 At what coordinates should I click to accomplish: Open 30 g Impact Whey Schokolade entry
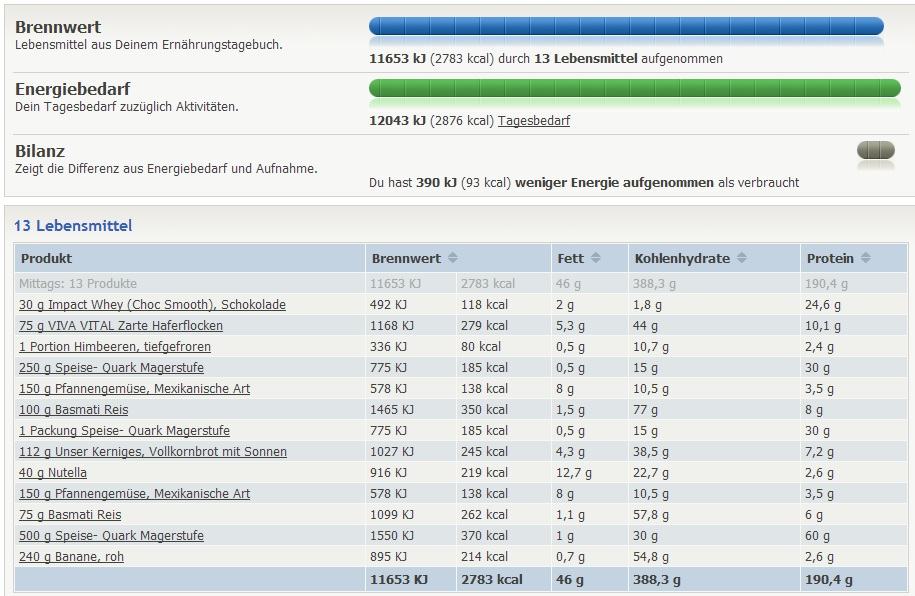coord(152,305)
